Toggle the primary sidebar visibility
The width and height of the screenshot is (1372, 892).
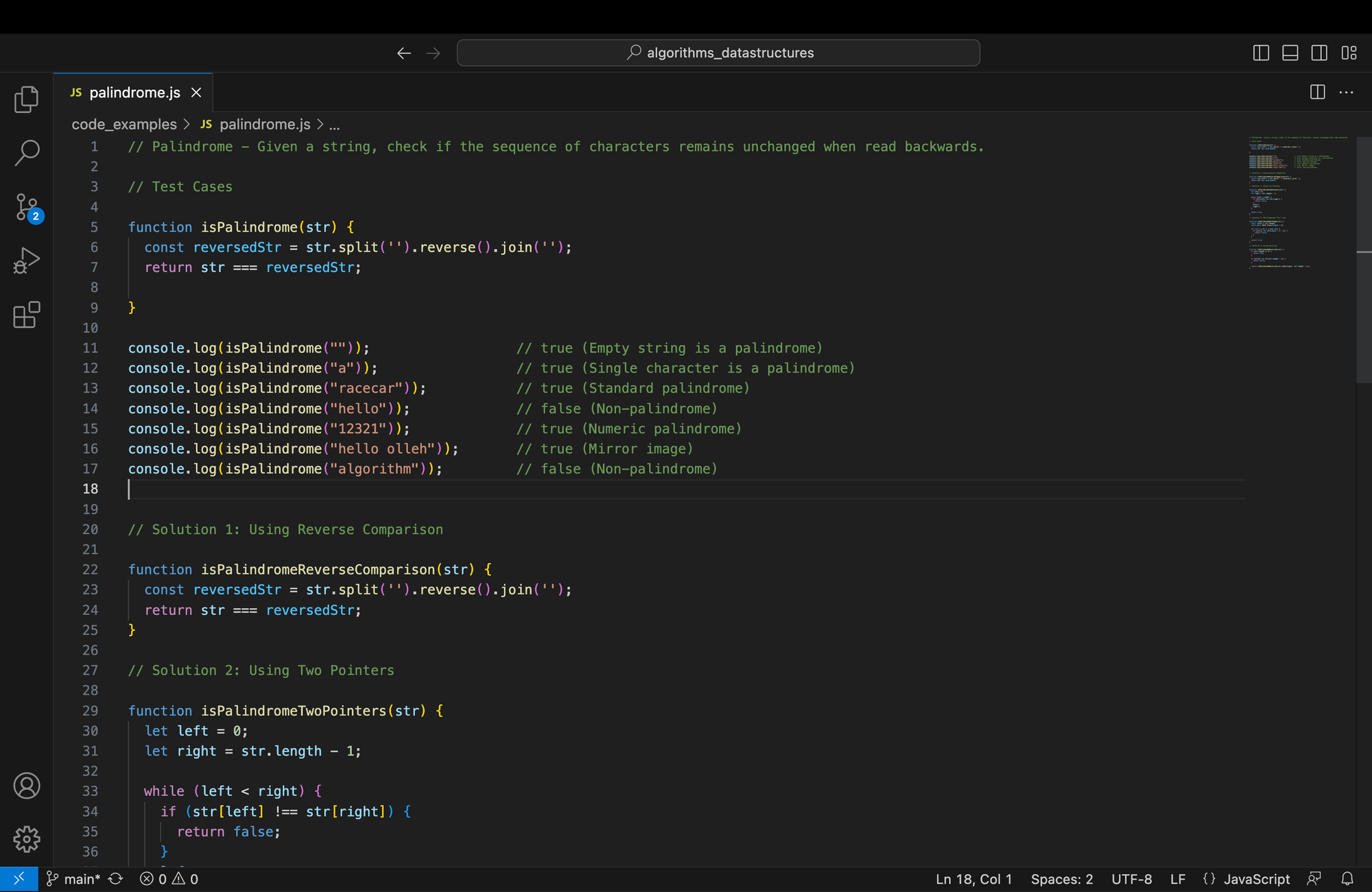coord(1260,53)
